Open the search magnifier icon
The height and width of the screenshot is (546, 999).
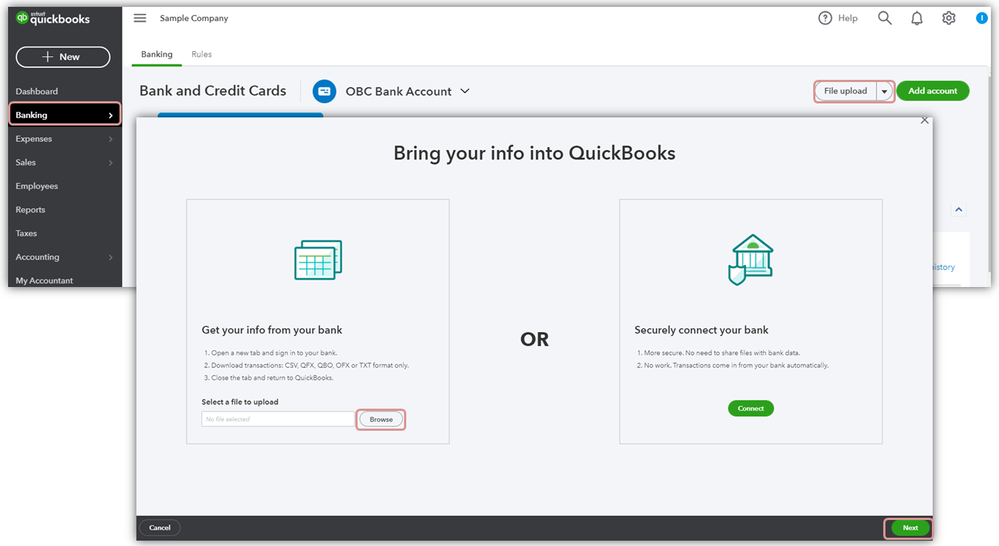click(885, 18)
